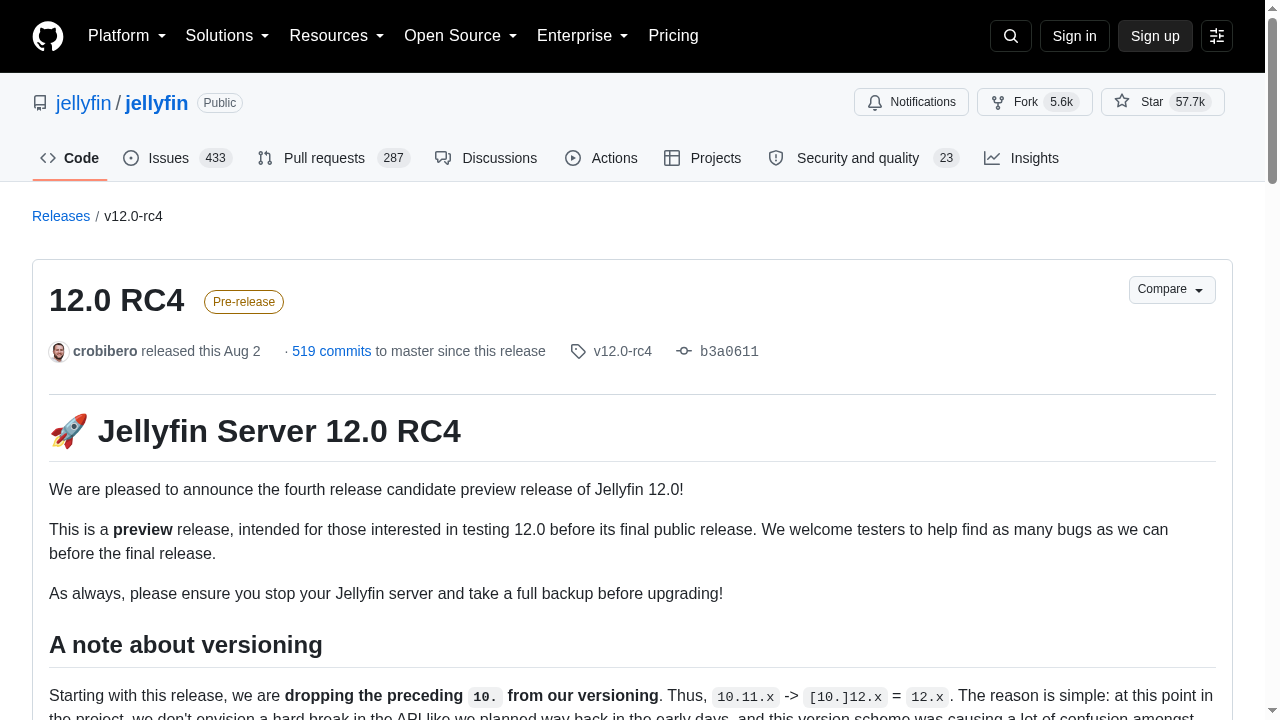1280x720 pixels.
Task: Click the Notifications bell button
Action: coord(911,102)
